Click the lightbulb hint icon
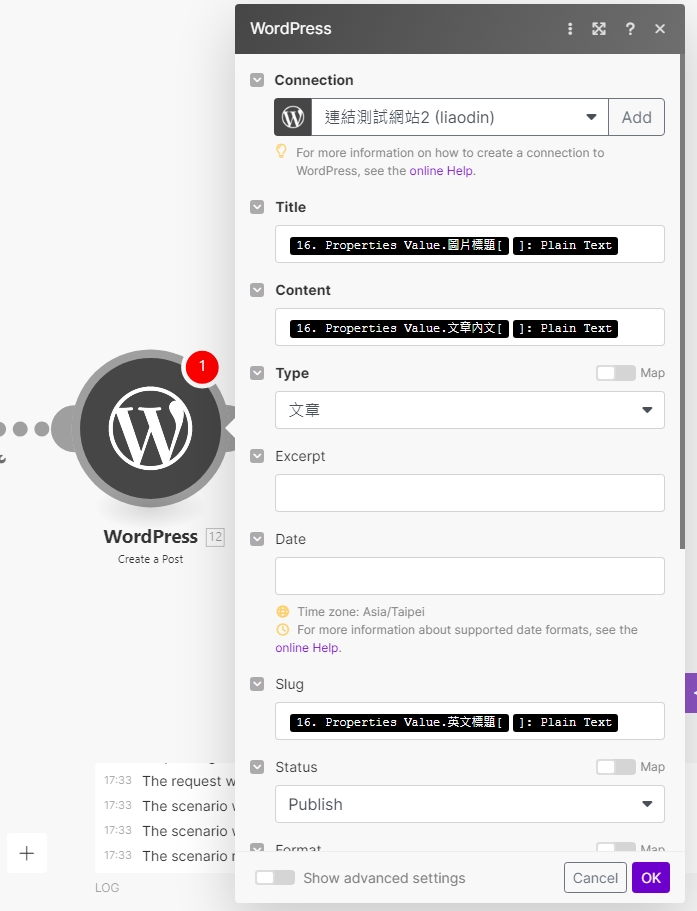This screenshot has height=911, width=697. 281,152
